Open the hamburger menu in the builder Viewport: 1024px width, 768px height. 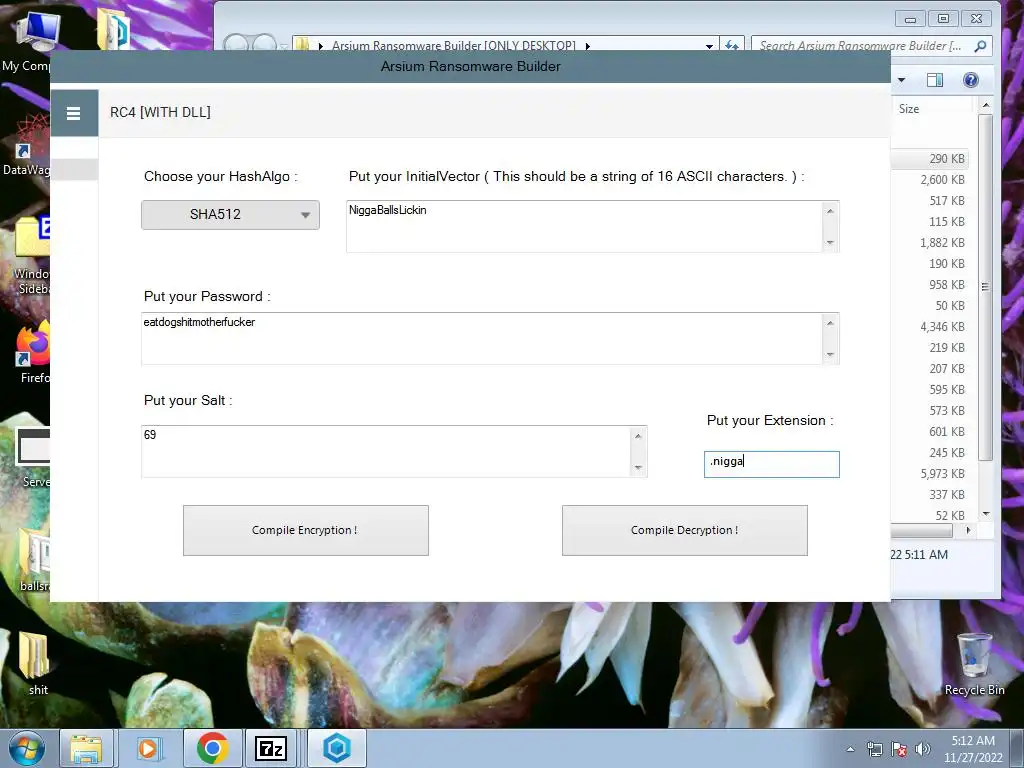point(74,113)
